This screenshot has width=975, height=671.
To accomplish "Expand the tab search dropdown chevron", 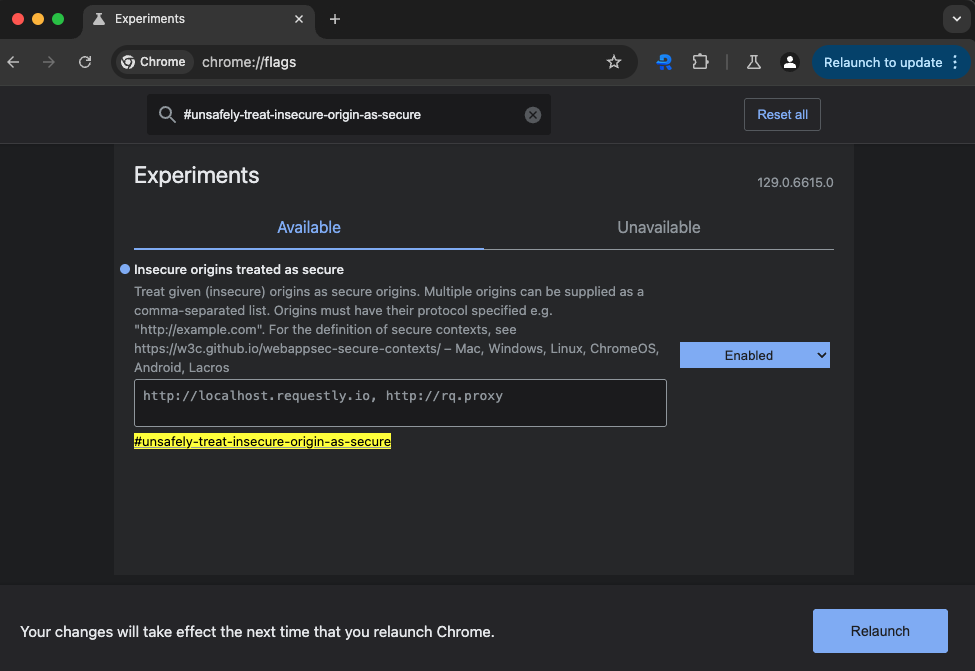I will [x=956, y=19].
